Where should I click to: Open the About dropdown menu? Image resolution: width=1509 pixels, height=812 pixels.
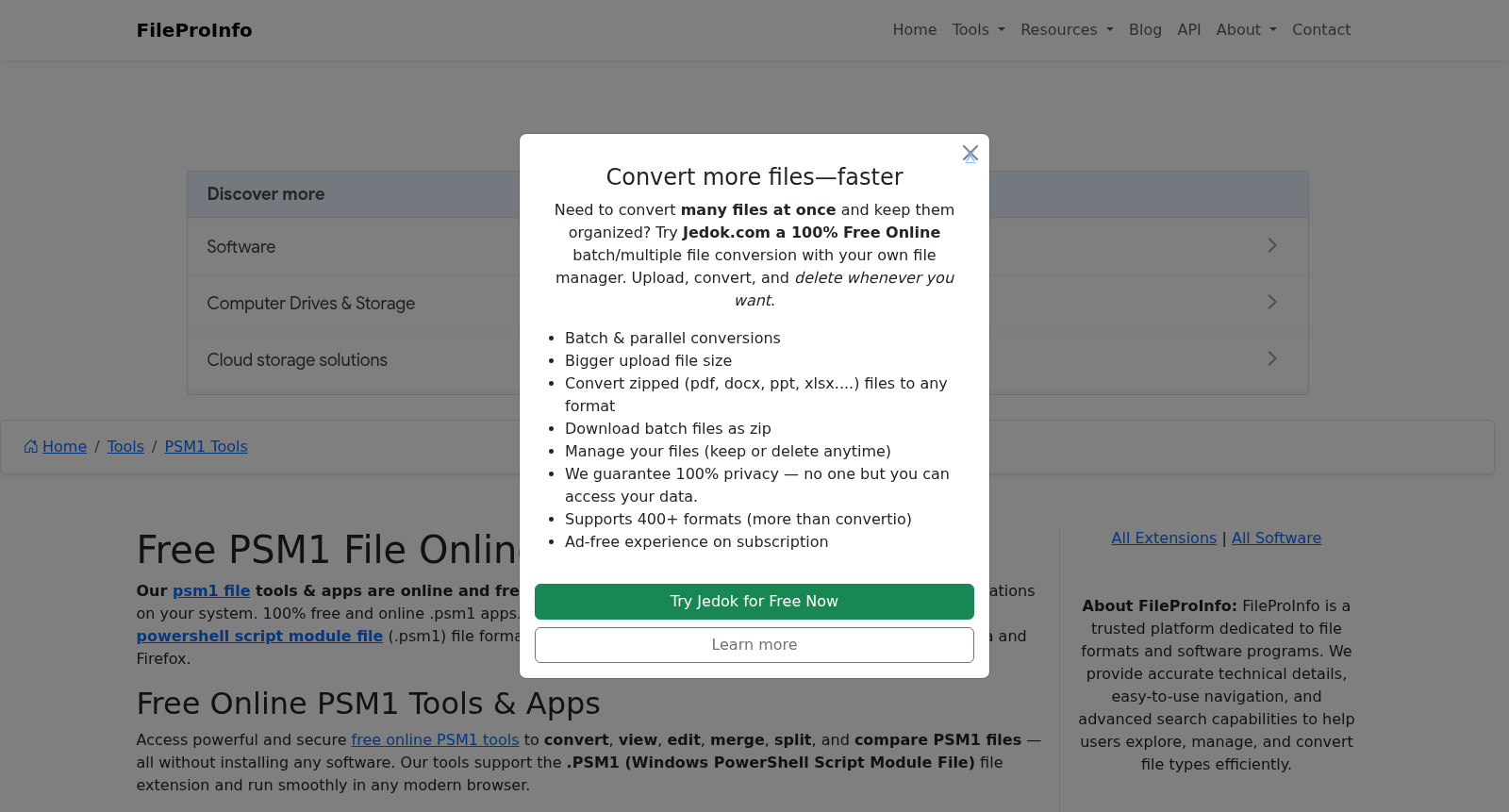click(1247, 30)
